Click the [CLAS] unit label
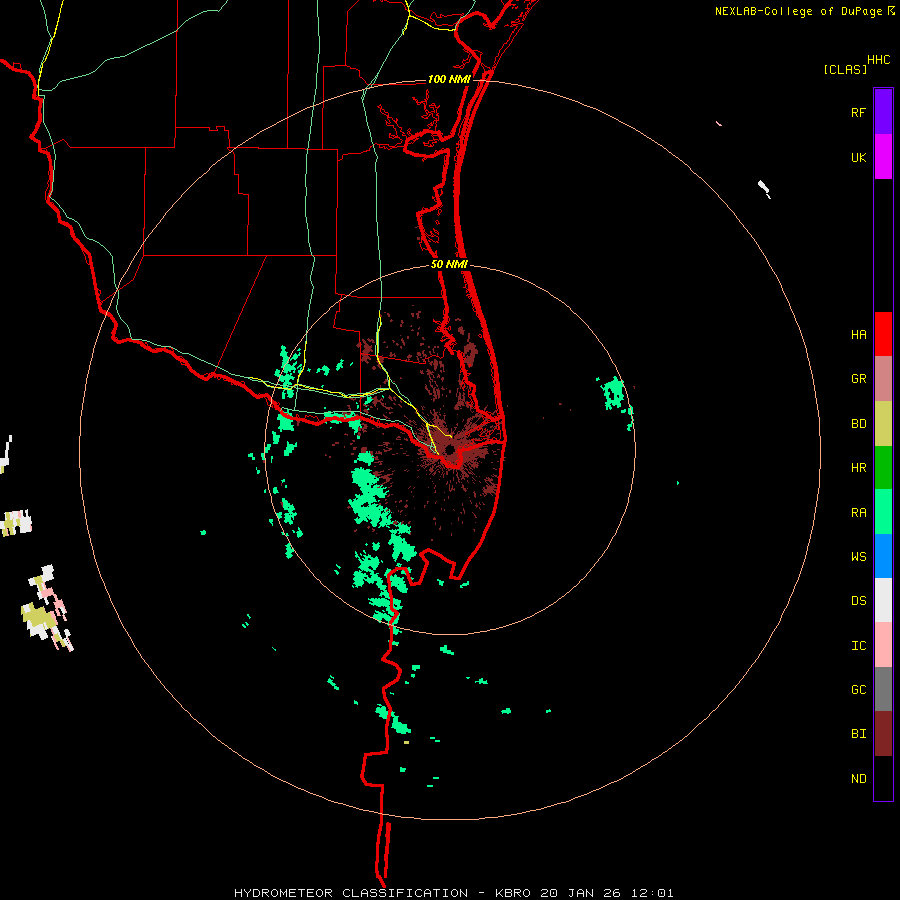The width and height of the screenshot is (900, 900). pyautogui.click(x=845, y=69)
